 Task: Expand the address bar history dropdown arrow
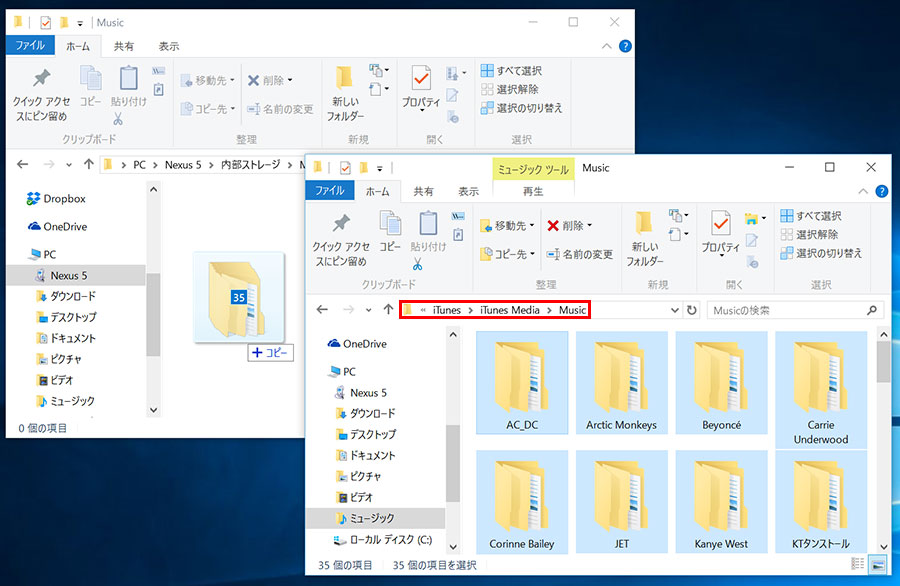click(x=674, y=310)
